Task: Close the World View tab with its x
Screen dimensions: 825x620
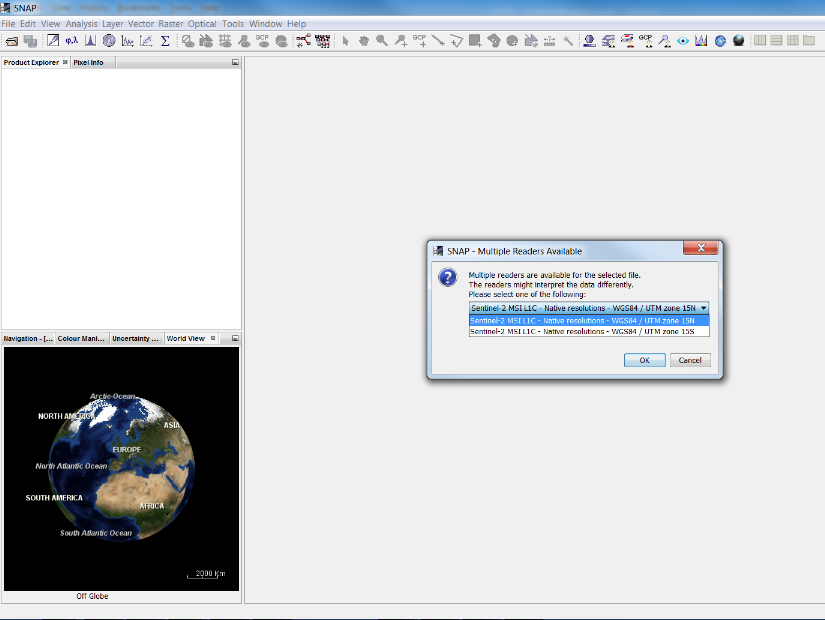Action: (x=213, y=338)
